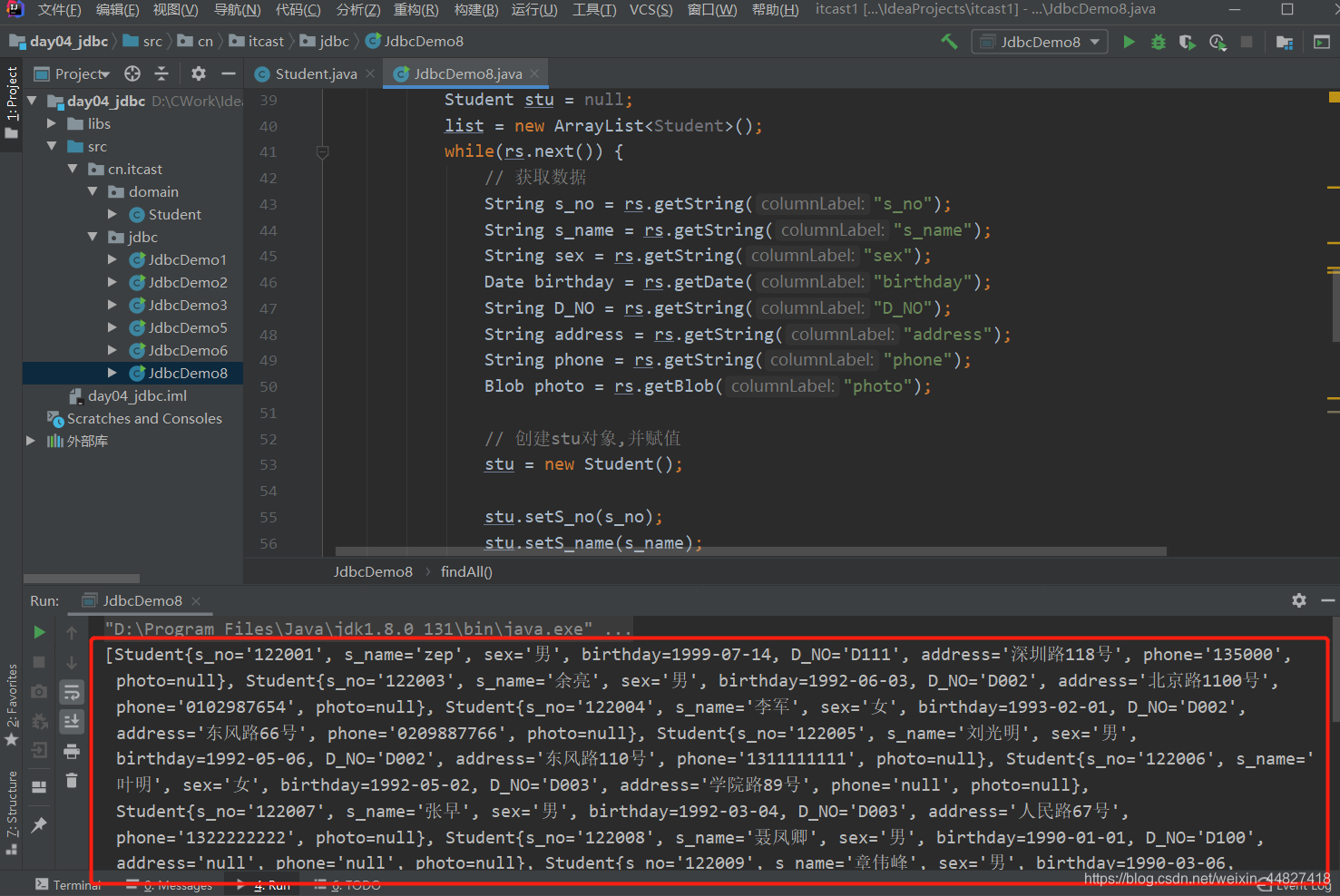This screenshot has width=1340, height=896.
Task: Rerun JdbcDemo8 from the Run panel
Action: coord(39,632)
